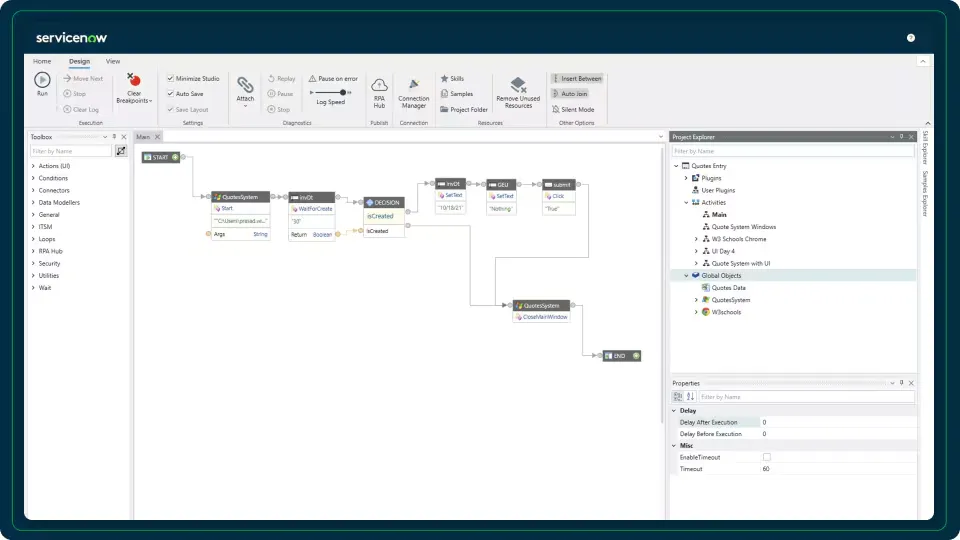Pin the Project Explorer panel
Viewport: 960px width, 540px height.
pyautogui.click(x=901, y=137)
